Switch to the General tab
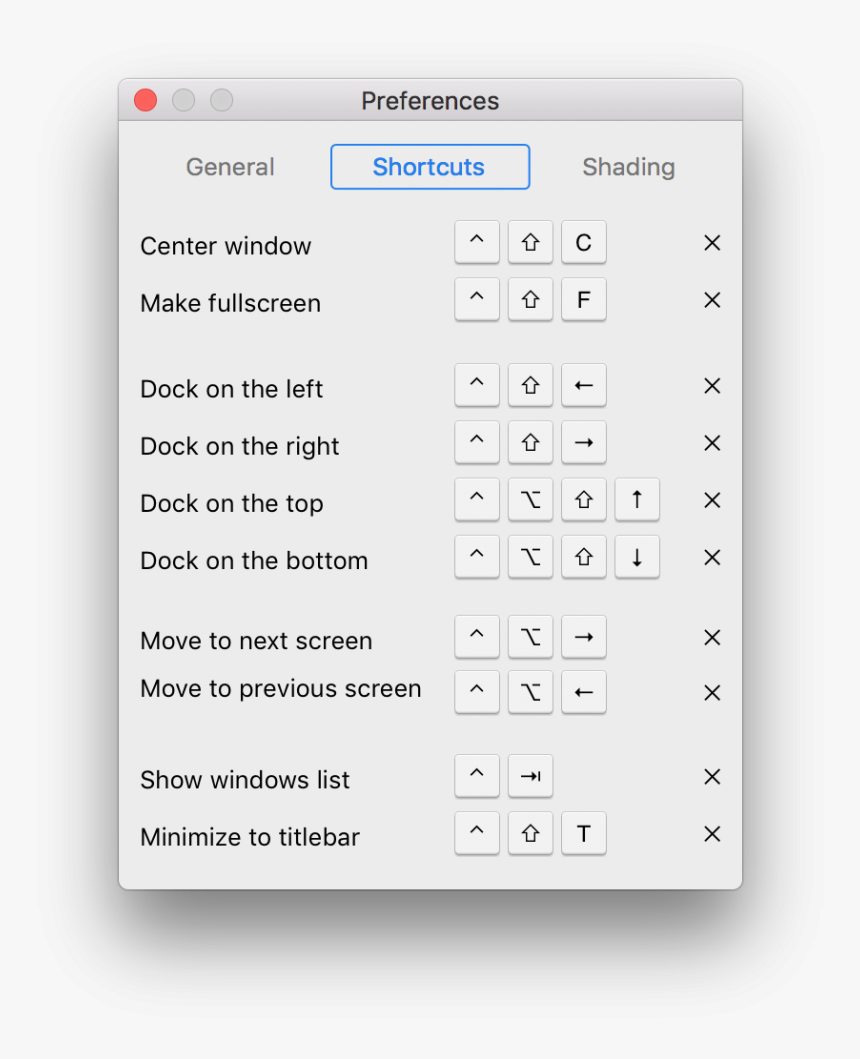Viewport: 860px width, 1059px height. click(230, 167)
